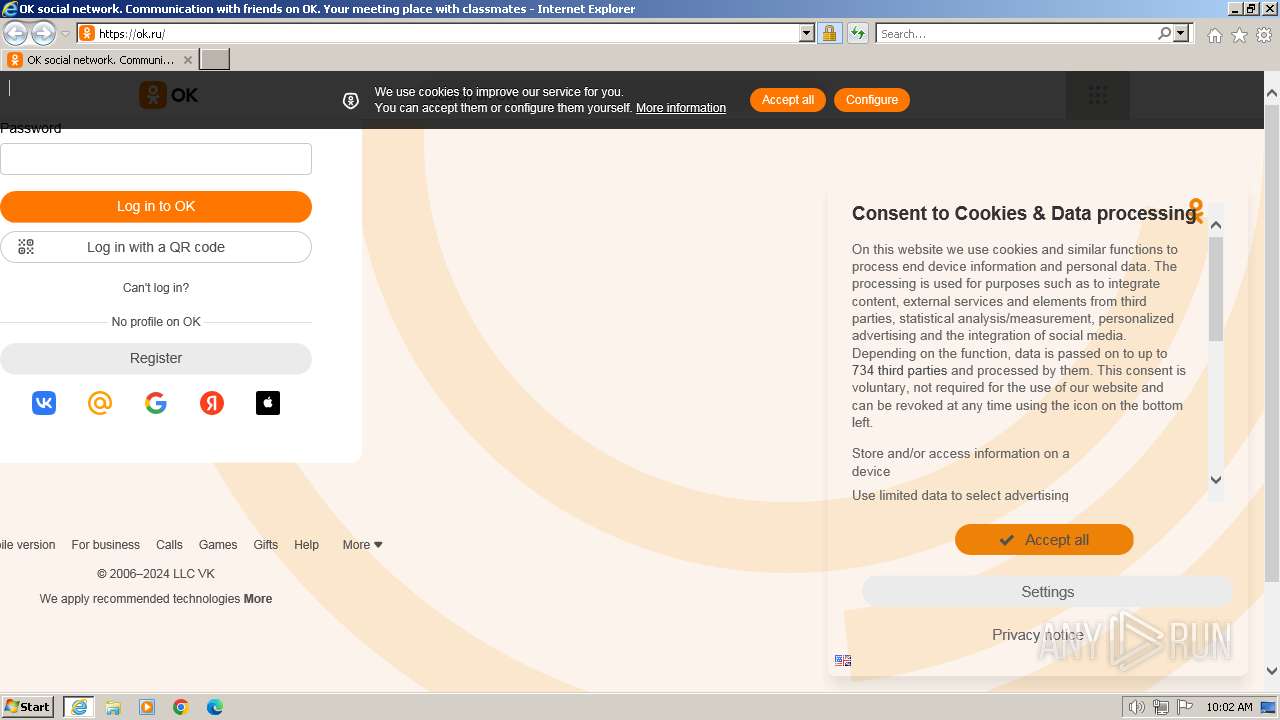
Task: Click the search magnifier icon
Action: coord(1164,33)
